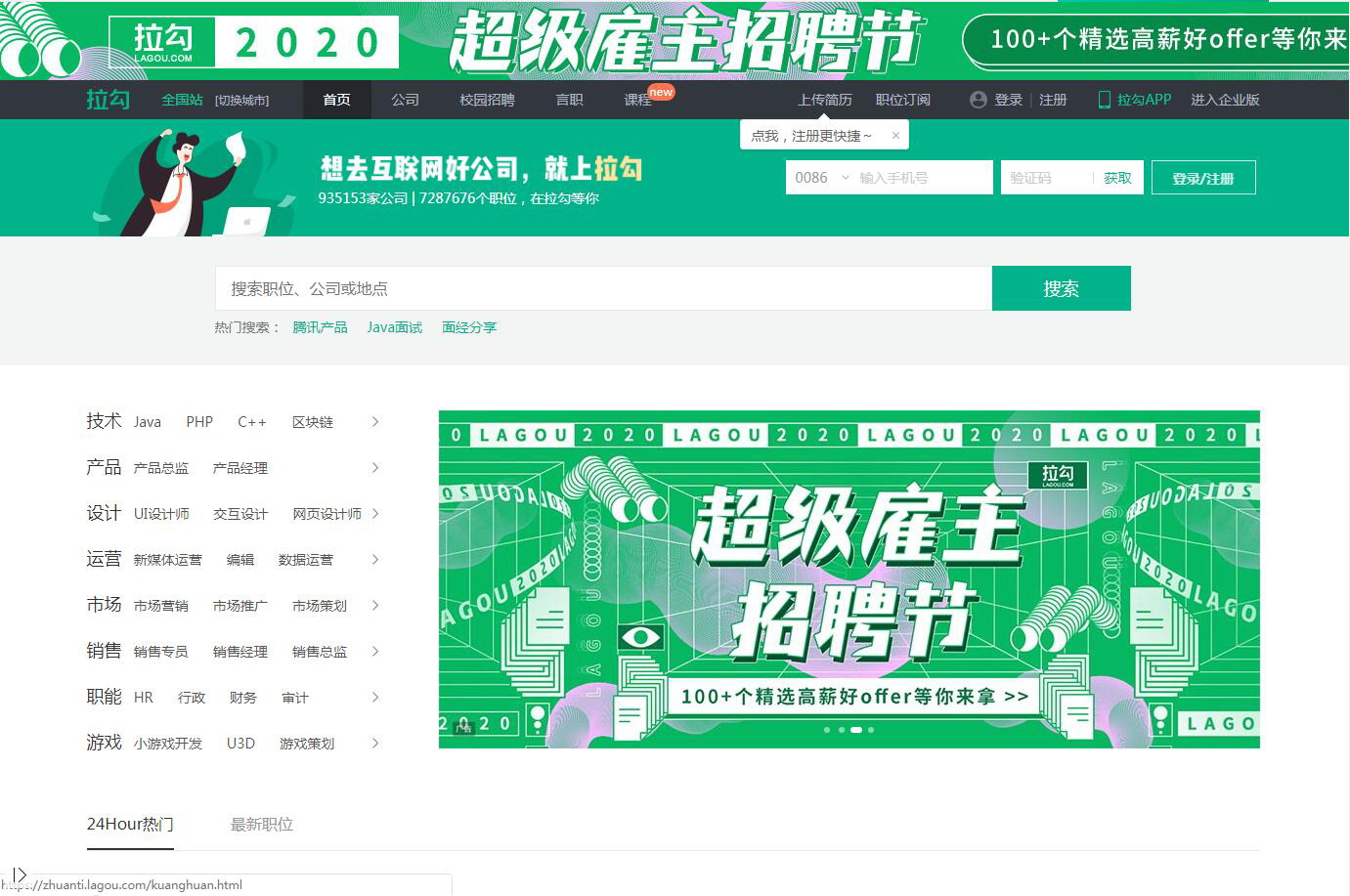Click 职位订阅 link
Screen dimensions: 1350x896
[x=903, y=100]
